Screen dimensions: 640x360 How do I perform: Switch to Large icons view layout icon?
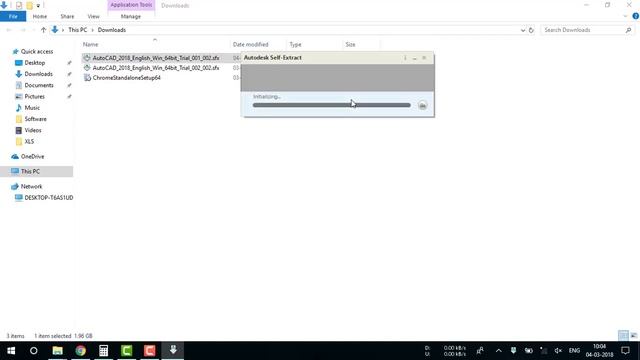coord(634,336)
